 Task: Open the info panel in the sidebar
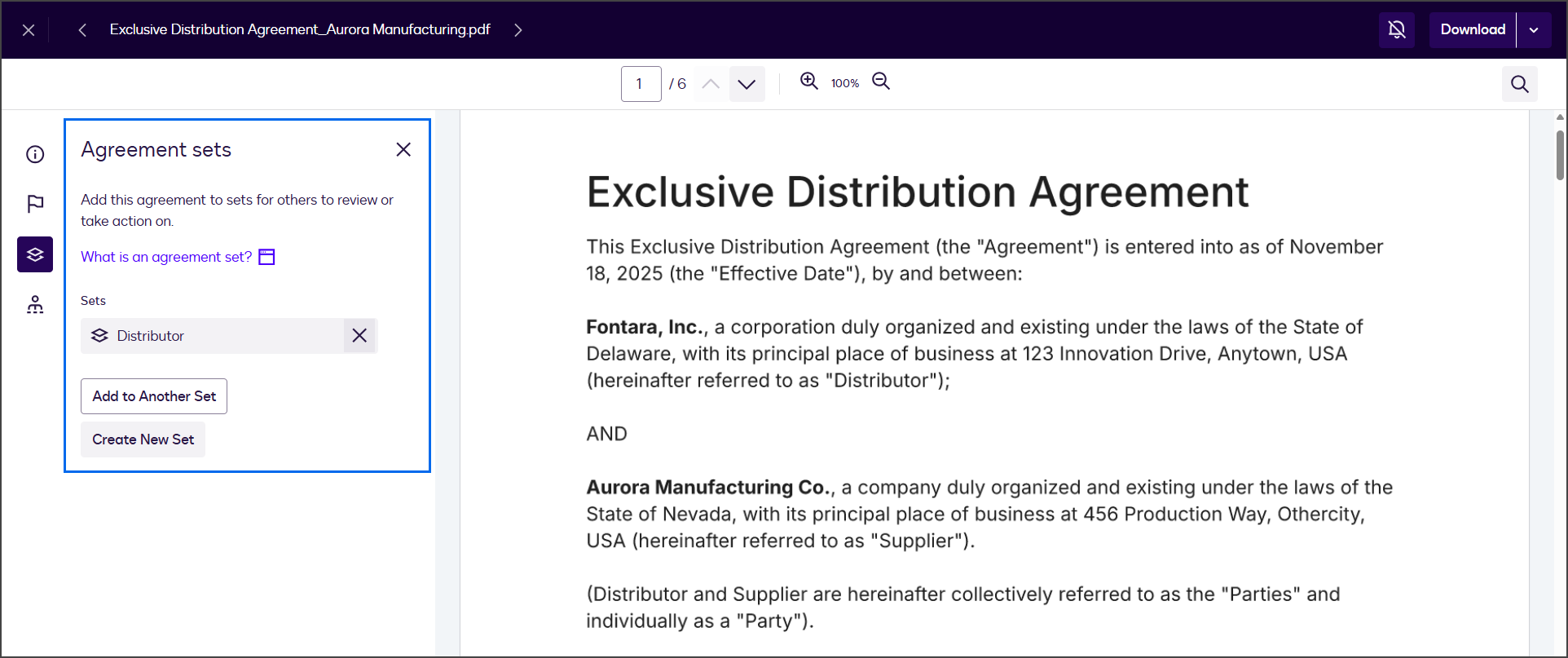click(35, 154)
